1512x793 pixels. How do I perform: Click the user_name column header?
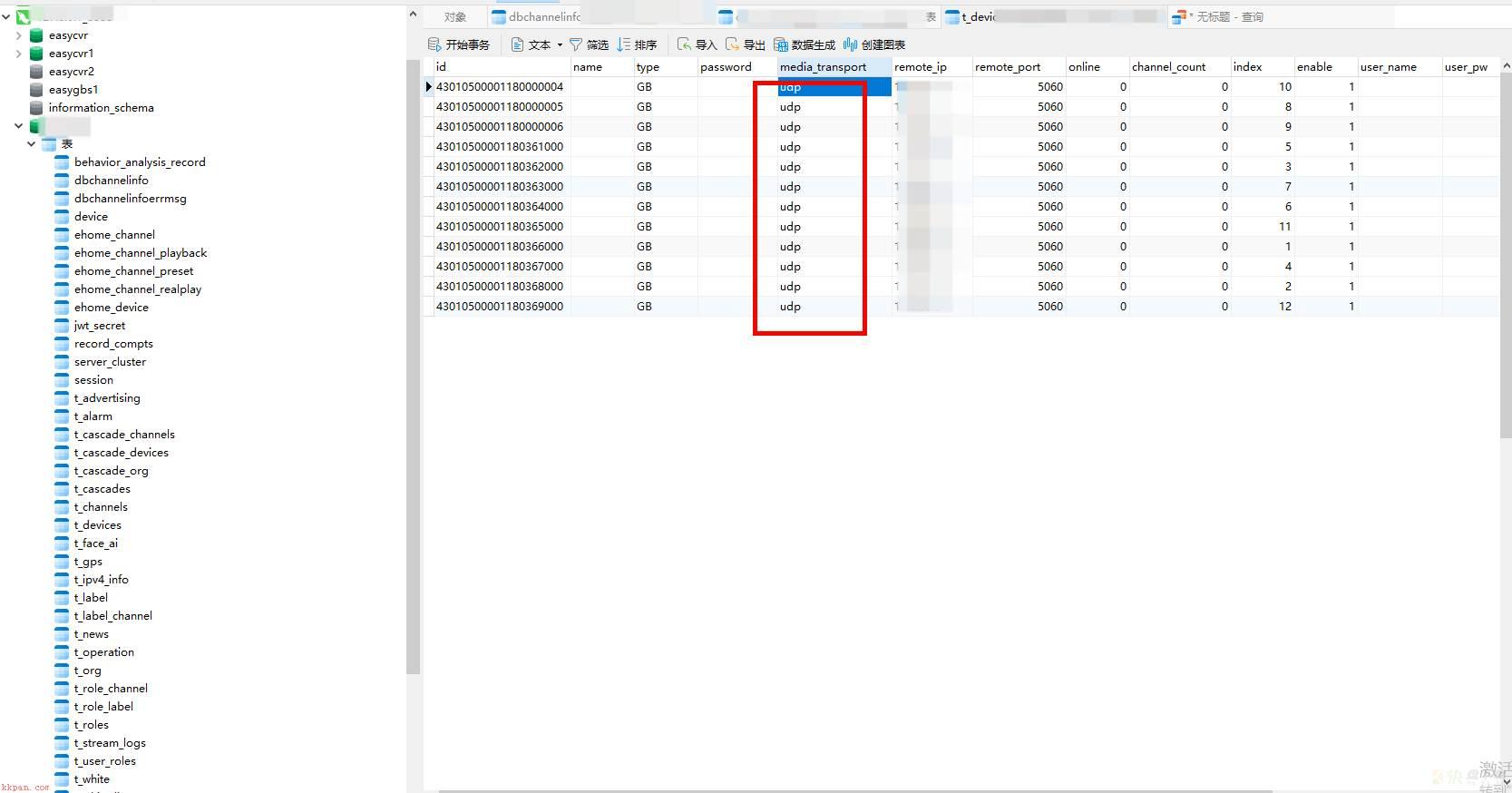coord(1400,67)
